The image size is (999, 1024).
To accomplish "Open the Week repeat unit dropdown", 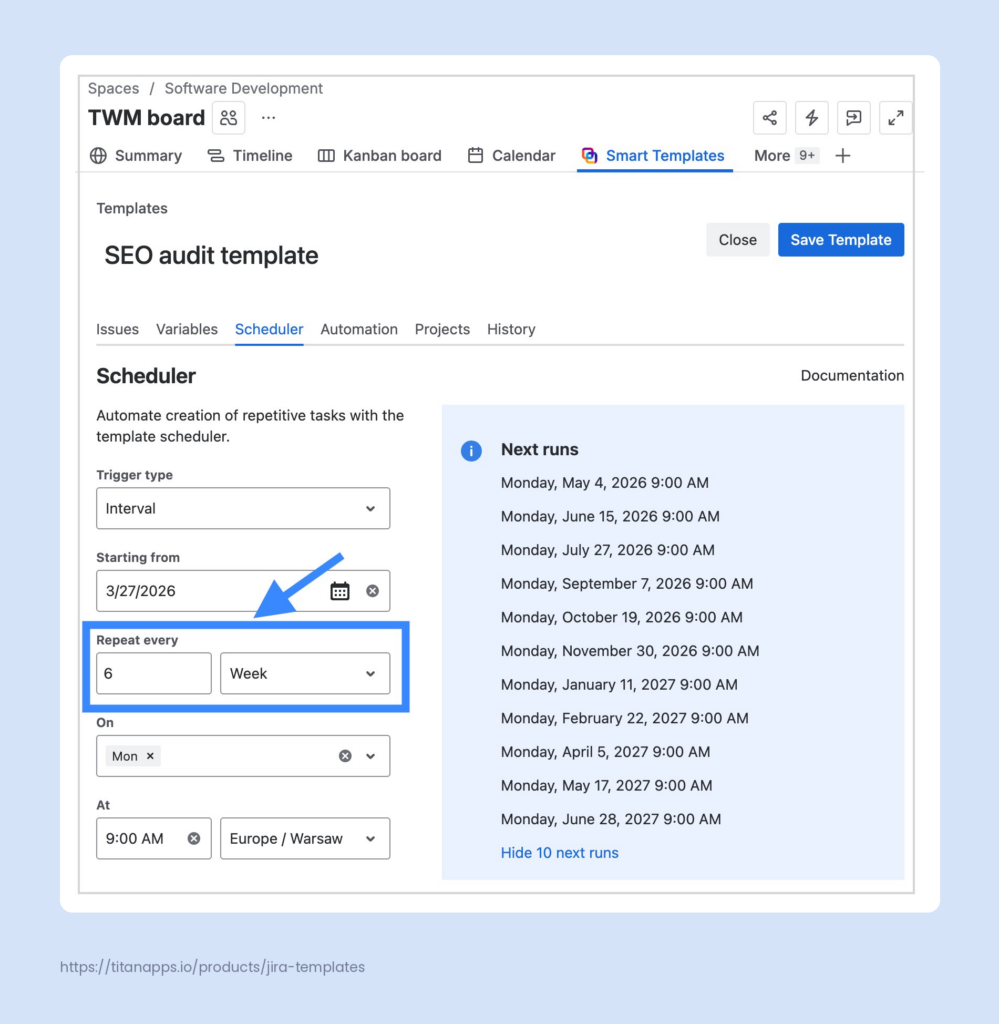I will pos(305,673).
